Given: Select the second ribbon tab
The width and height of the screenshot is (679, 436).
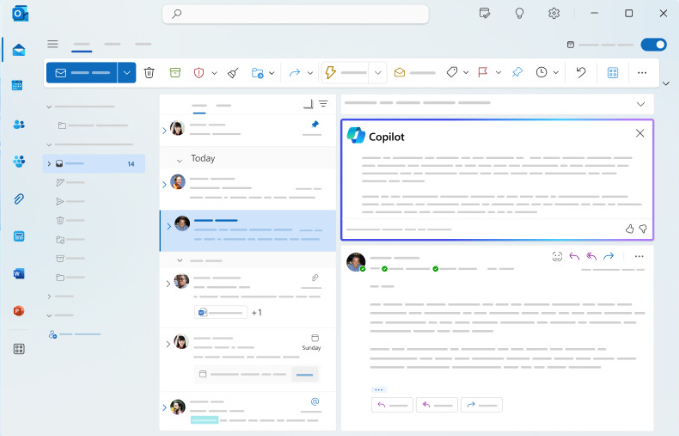Looking at the screenshot, I should [x=113, y=44].
